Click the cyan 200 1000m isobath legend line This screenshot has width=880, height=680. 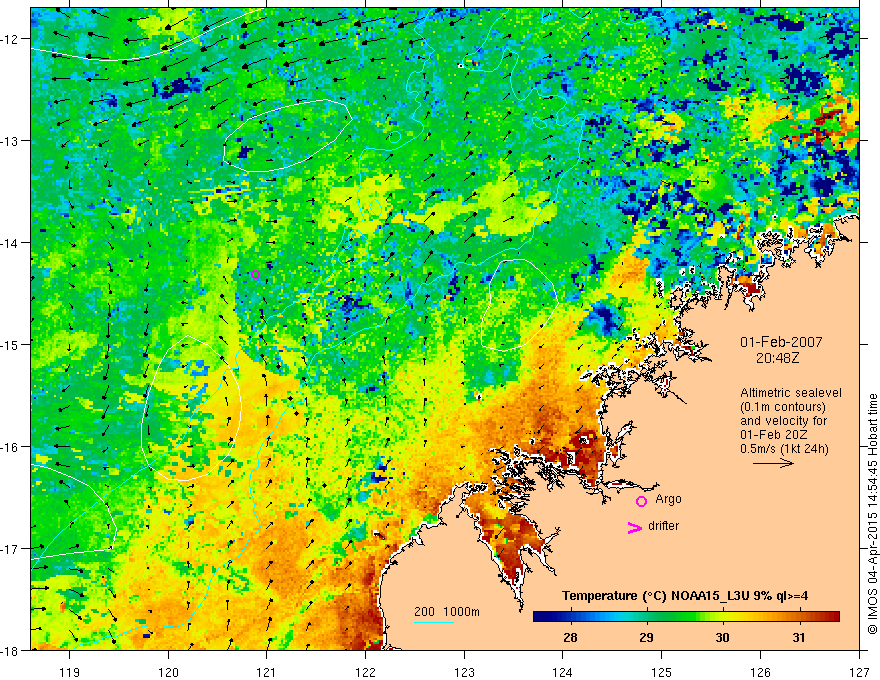[434, 622]
